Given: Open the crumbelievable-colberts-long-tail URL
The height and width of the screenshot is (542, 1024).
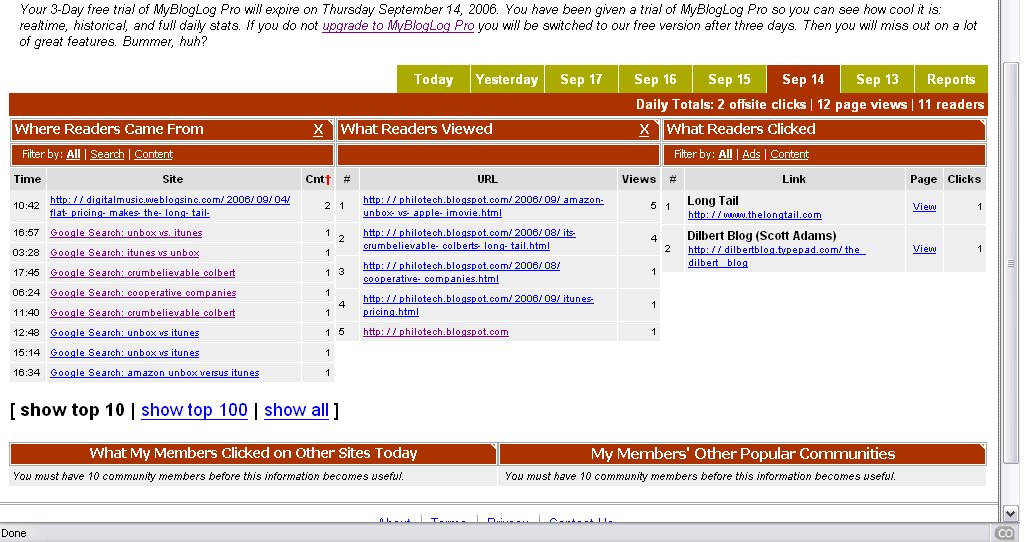Looking at the screenshot, I should point(469,239).
